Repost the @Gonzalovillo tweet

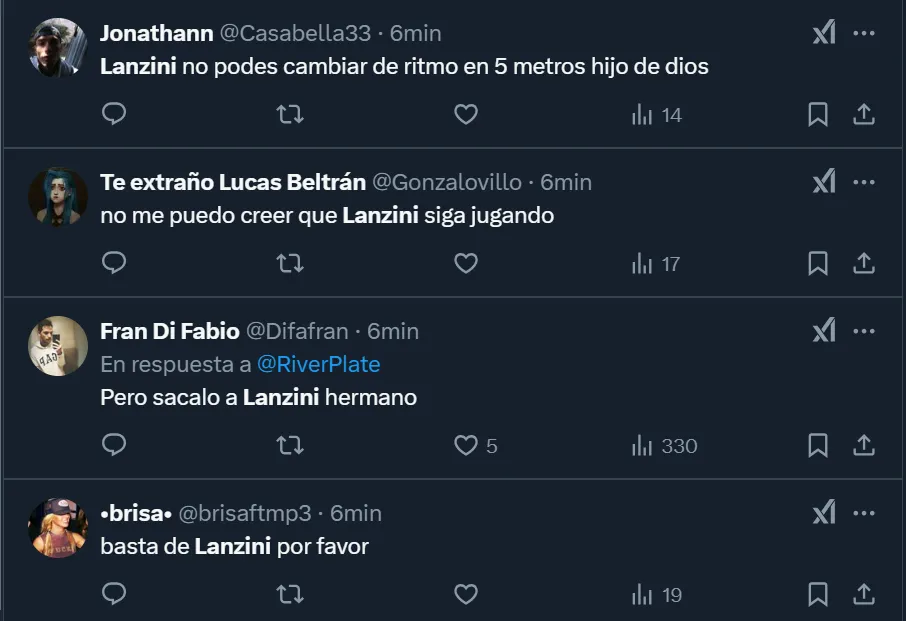tap(290, 263)
